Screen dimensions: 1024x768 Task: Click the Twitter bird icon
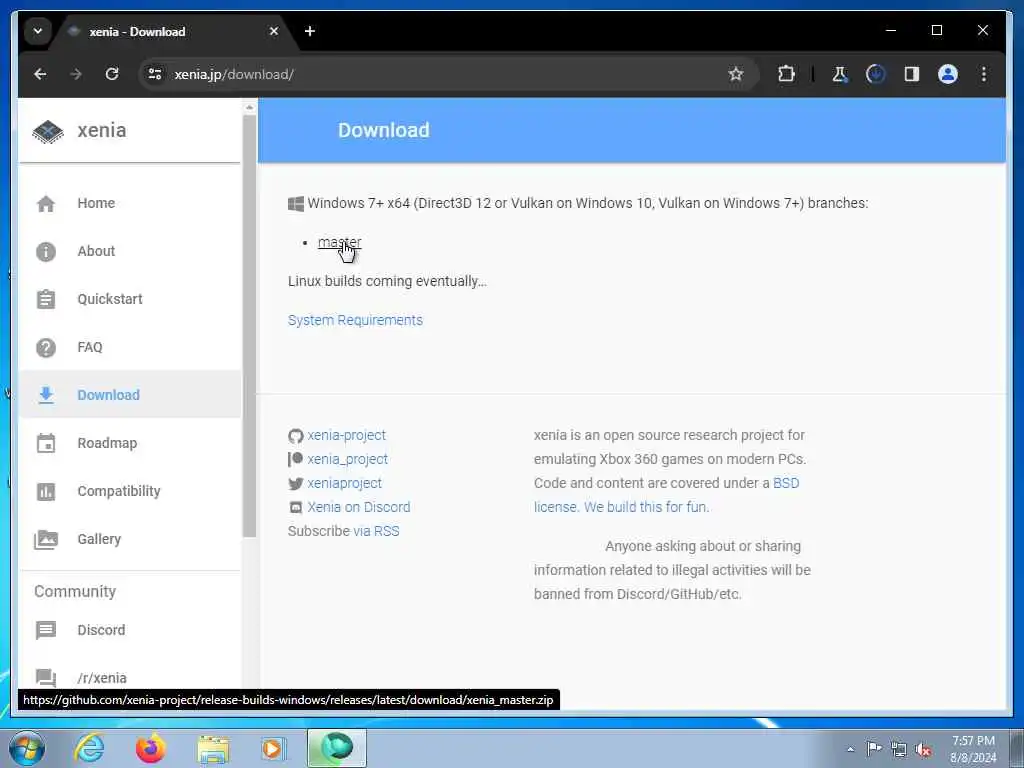296,483
